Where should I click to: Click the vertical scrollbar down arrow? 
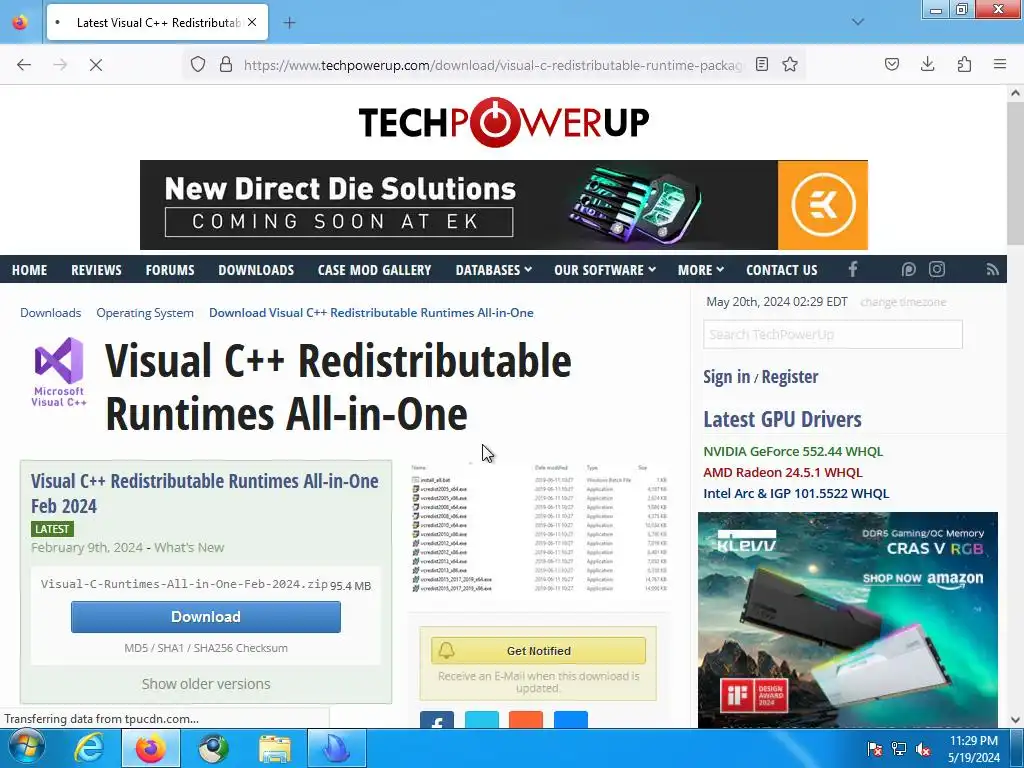pyautogui.click(x=1015, y=720)
